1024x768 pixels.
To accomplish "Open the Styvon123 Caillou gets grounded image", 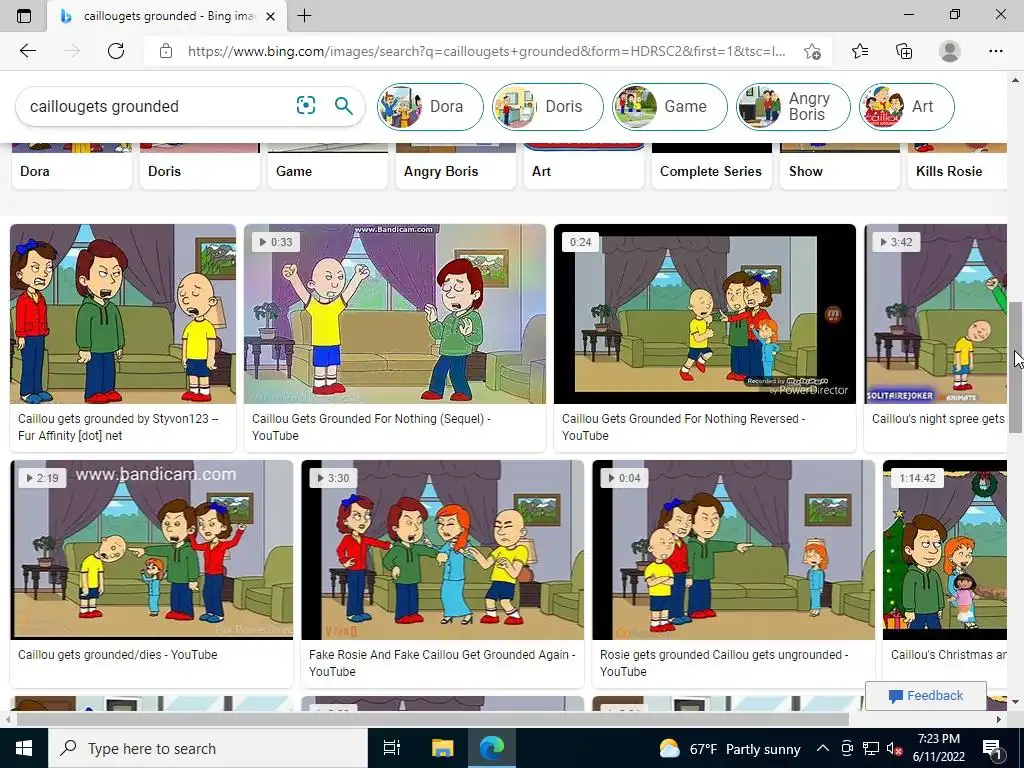I will (x=123, y=313).
